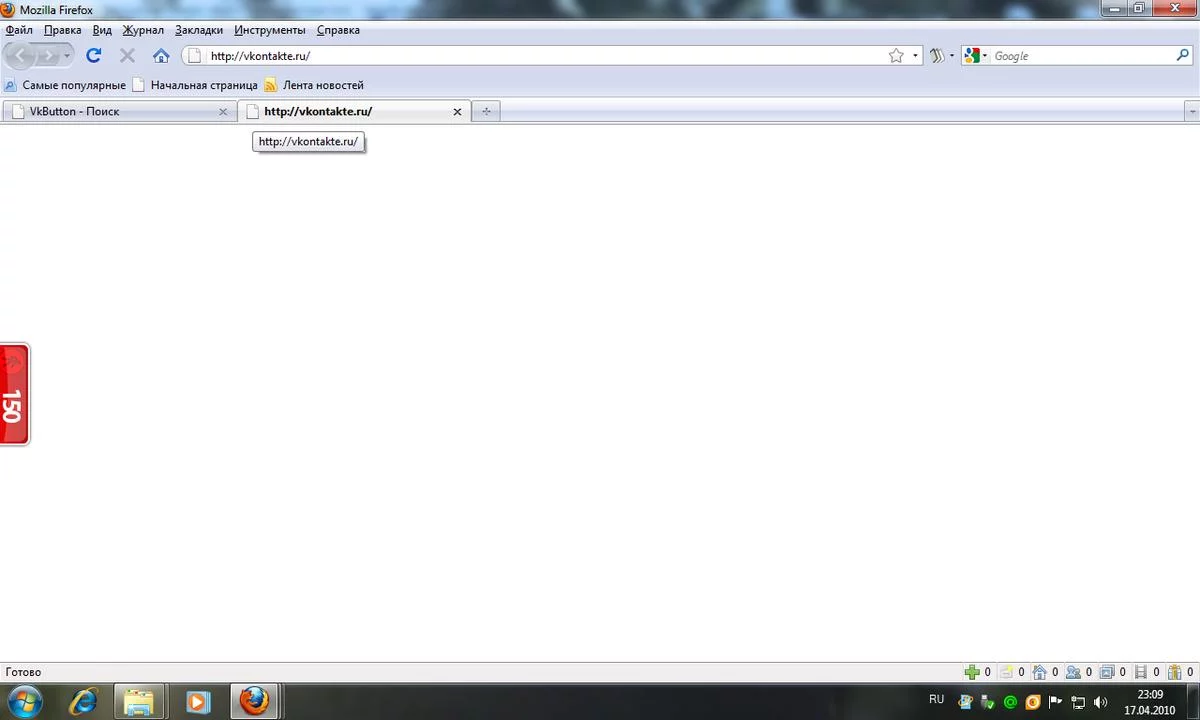Open the network tray icon
Viewport: 1200px width, 720px height.
[x=1078, y=702]
